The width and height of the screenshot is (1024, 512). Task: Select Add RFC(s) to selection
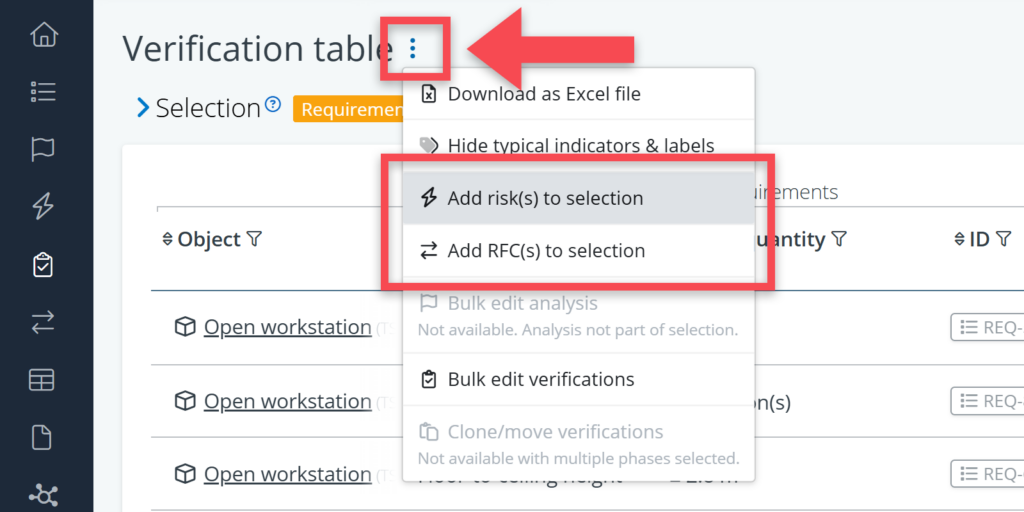pyautogui.click(x=545, y=251)
